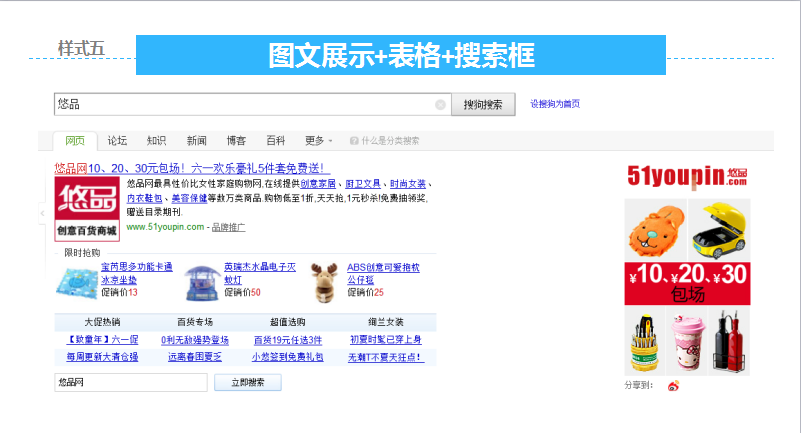
Task: Click the red and black bottles image
Action: click(729, 341)
